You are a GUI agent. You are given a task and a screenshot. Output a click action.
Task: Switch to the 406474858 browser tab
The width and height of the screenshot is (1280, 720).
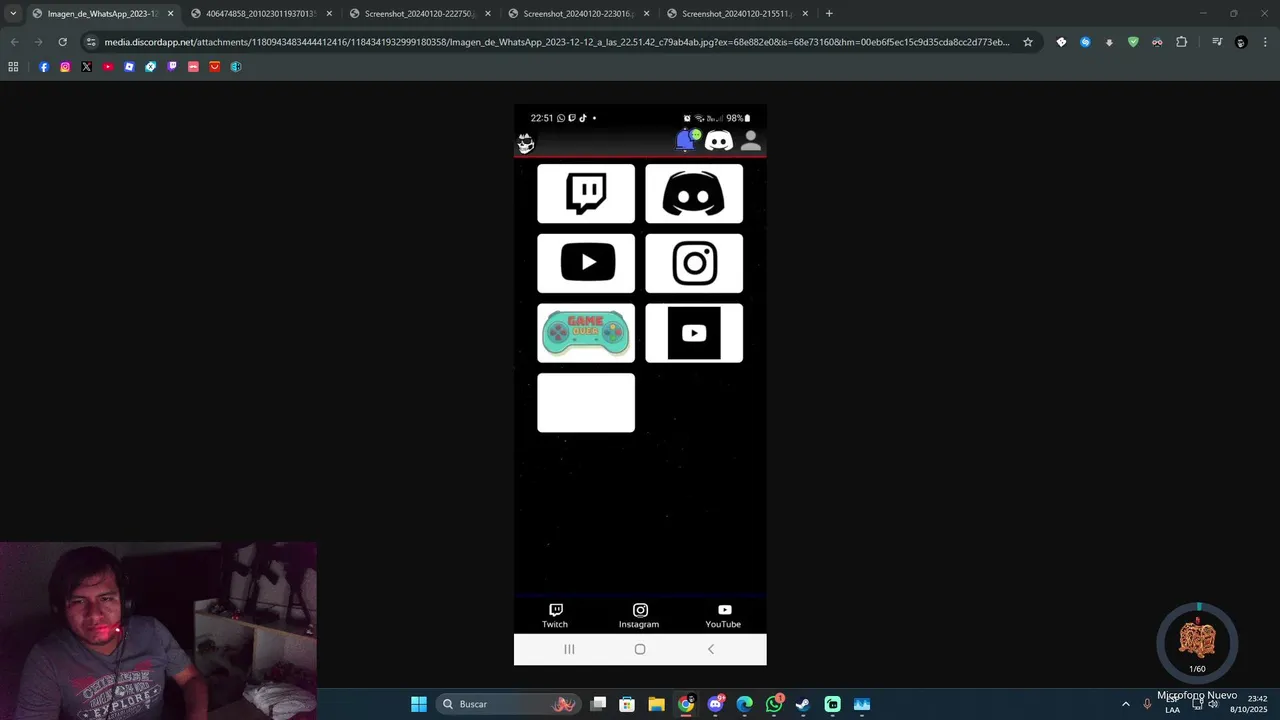(x=260, y=14)
